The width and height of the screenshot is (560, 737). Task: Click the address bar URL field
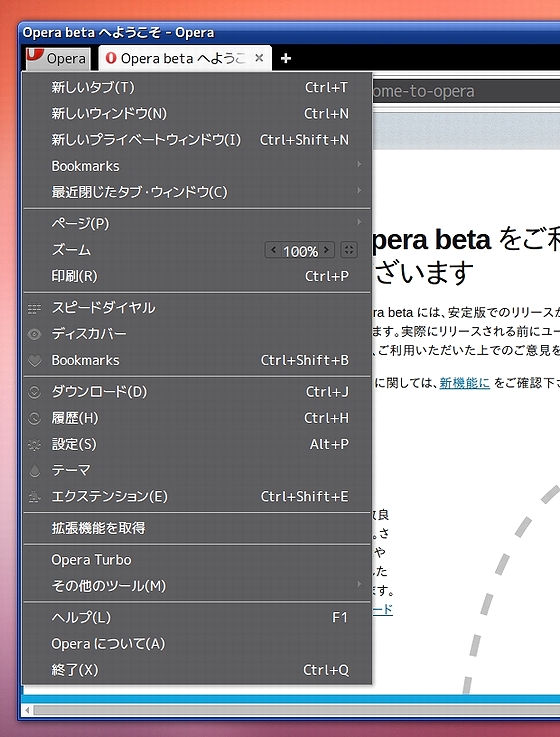click(x=465, y=91)
